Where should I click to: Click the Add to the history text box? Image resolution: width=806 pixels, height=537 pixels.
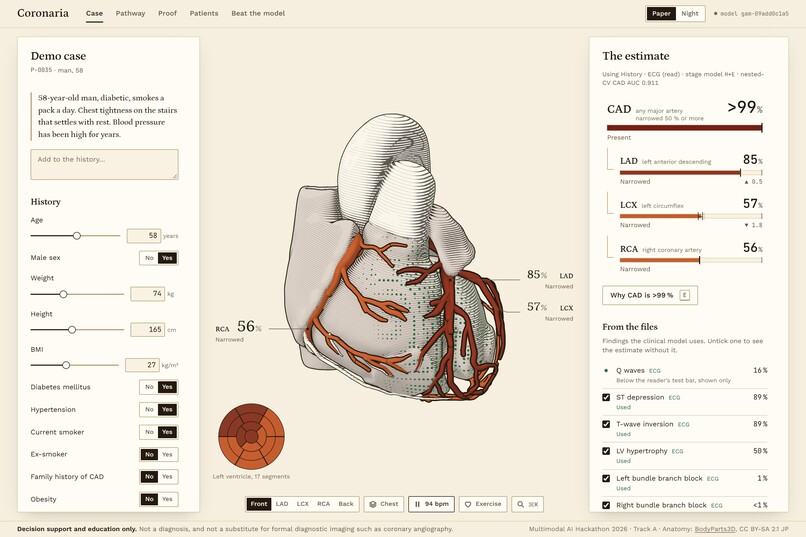pyautogui.click(x=104, y=164)
